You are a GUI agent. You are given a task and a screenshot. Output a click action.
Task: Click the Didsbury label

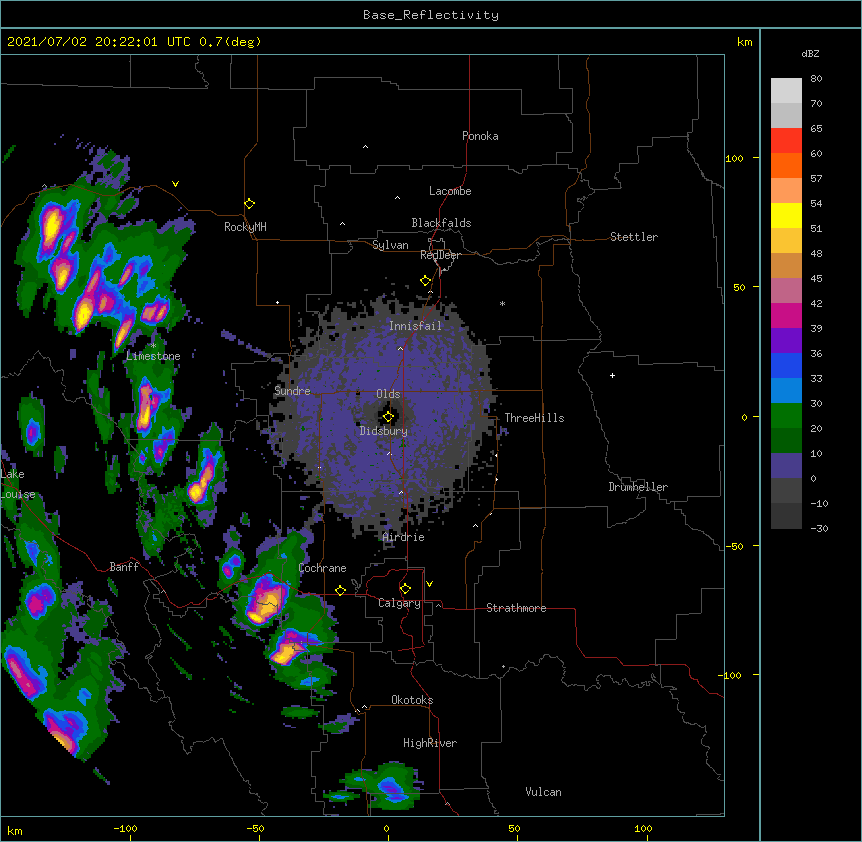[384, 431]
